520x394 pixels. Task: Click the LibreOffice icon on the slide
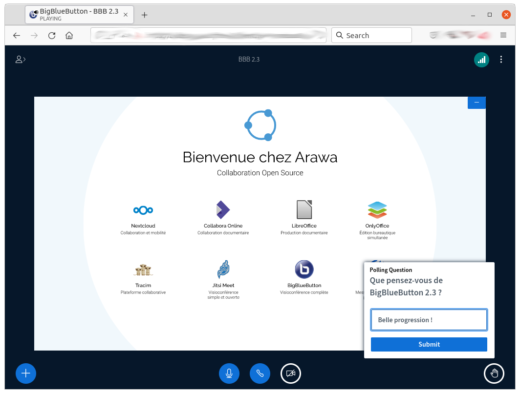tap(304, 209)
